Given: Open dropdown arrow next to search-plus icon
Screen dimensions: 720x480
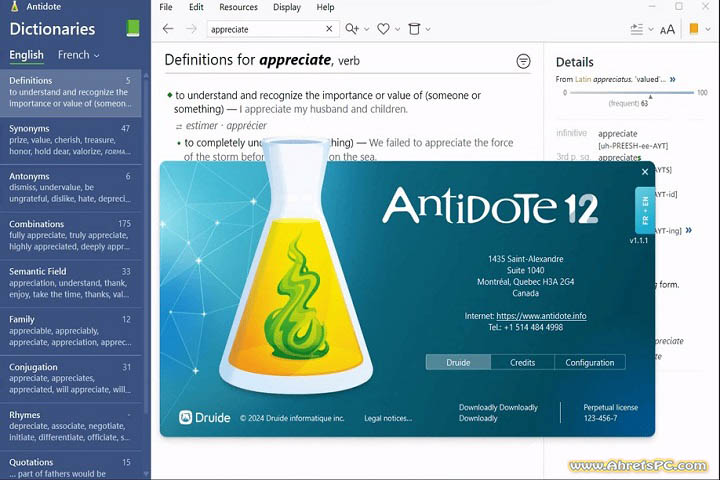Looking at the screenshot, I should (x=366, y=29).
